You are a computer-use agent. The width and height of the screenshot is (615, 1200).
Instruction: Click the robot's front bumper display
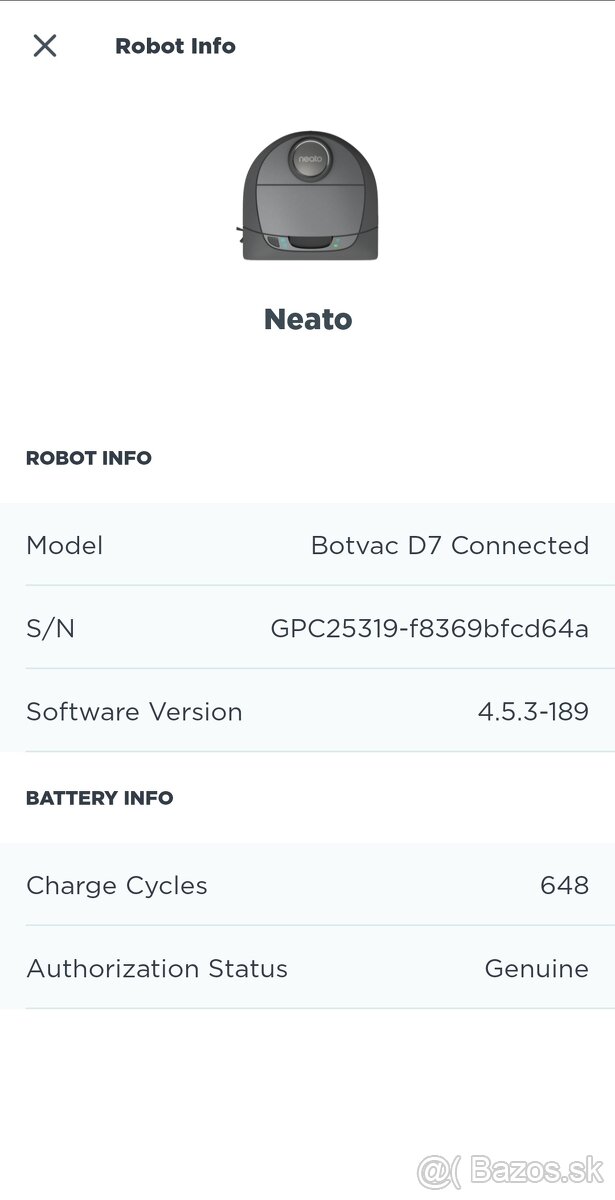308,243
